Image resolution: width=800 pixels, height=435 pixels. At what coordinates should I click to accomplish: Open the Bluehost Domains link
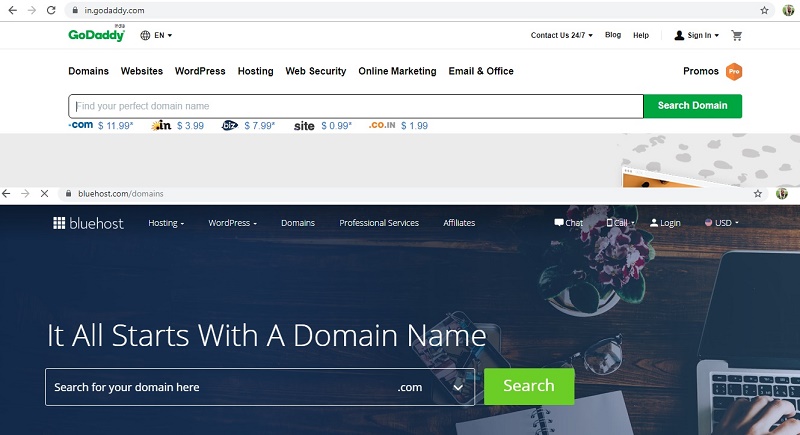coord(298,223)
